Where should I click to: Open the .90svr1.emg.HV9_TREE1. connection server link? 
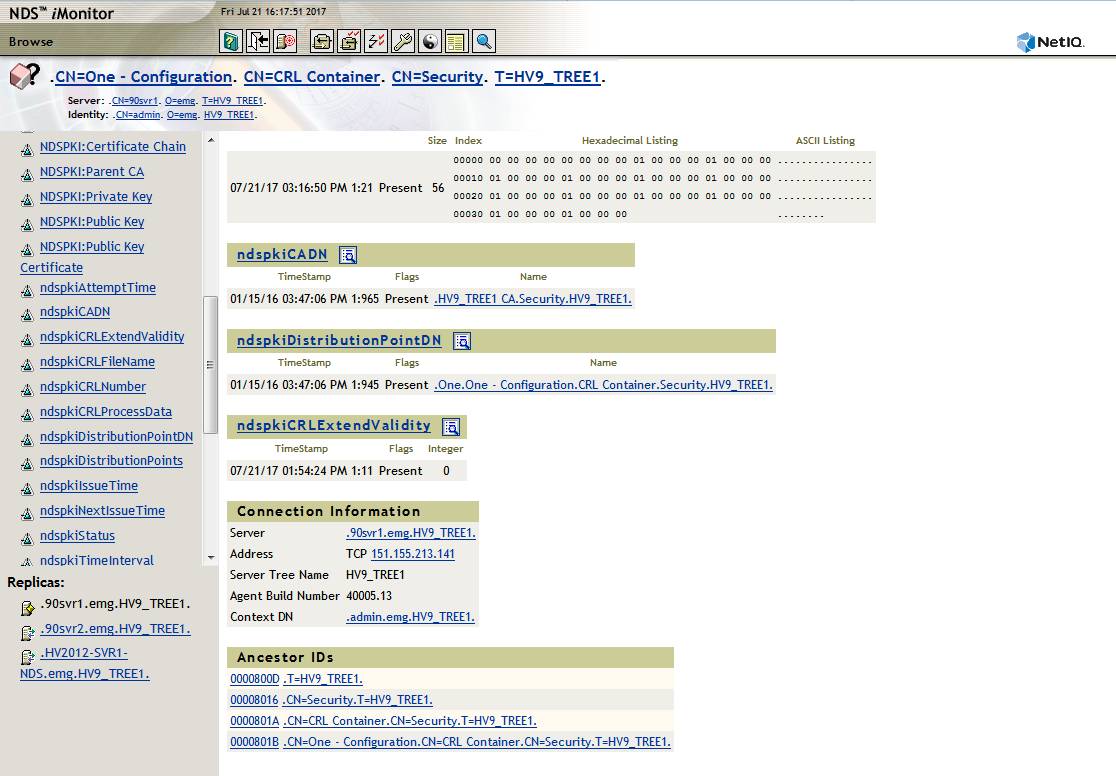point(411,533)
